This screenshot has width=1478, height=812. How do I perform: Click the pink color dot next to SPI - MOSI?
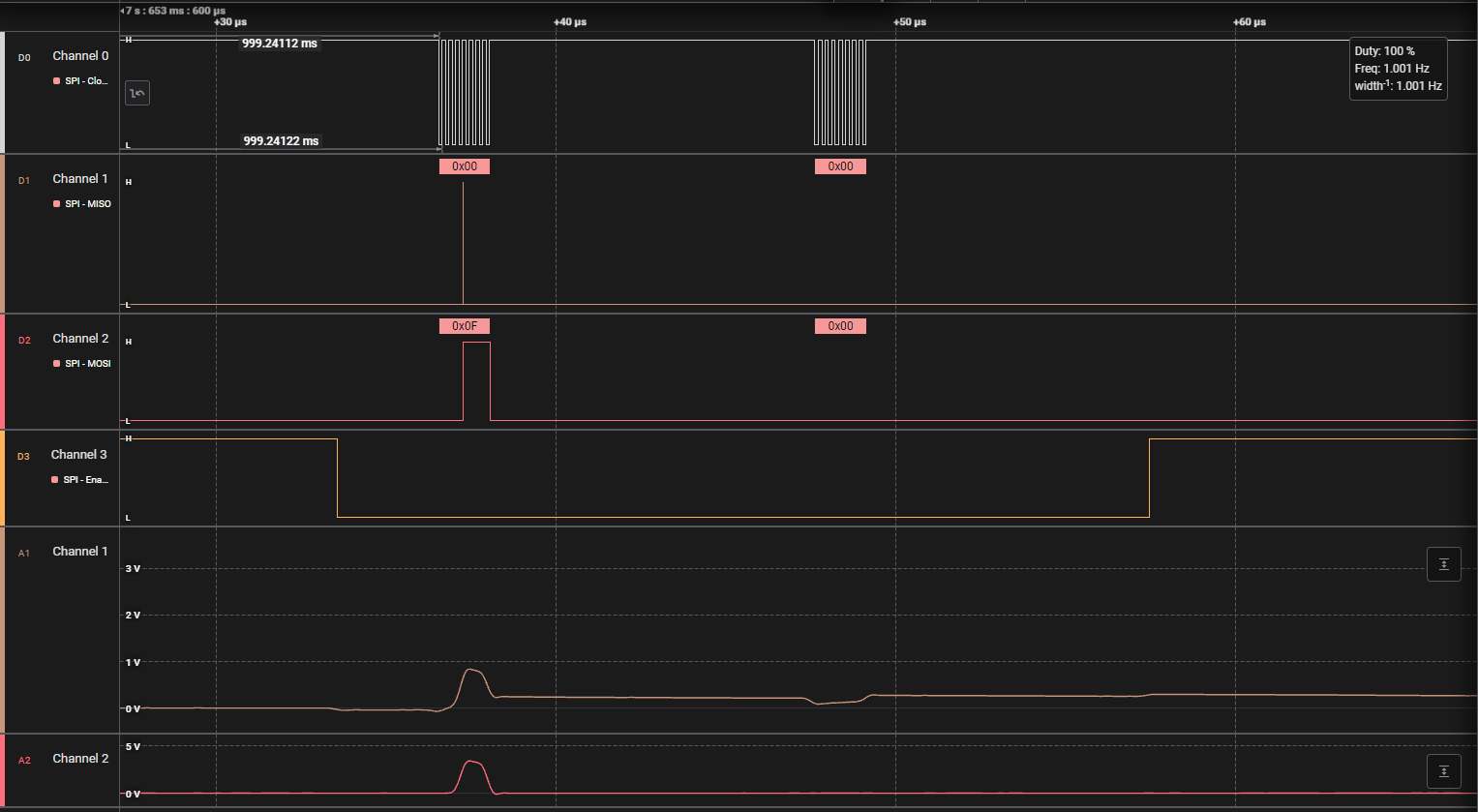pyautogui.click(x=56, y=363)
